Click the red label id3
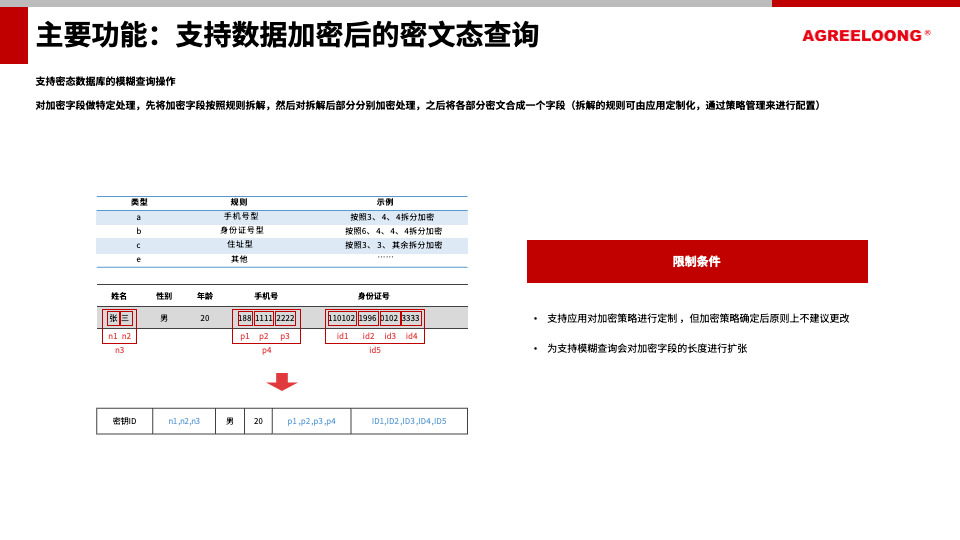This screenshot has width=960, height=540. (x=390, y=336)
